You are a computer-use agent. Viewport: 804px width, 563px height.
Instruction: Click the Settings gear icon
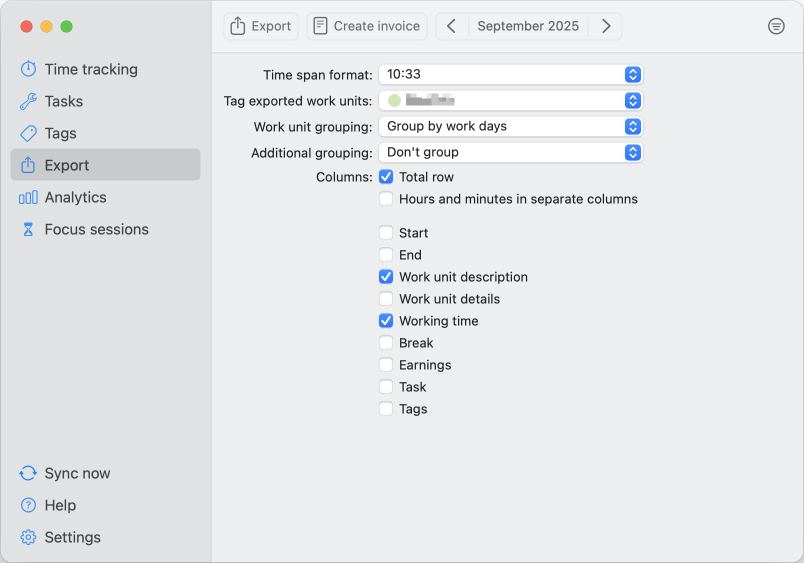pyautogui.click(x=28, y=537)
